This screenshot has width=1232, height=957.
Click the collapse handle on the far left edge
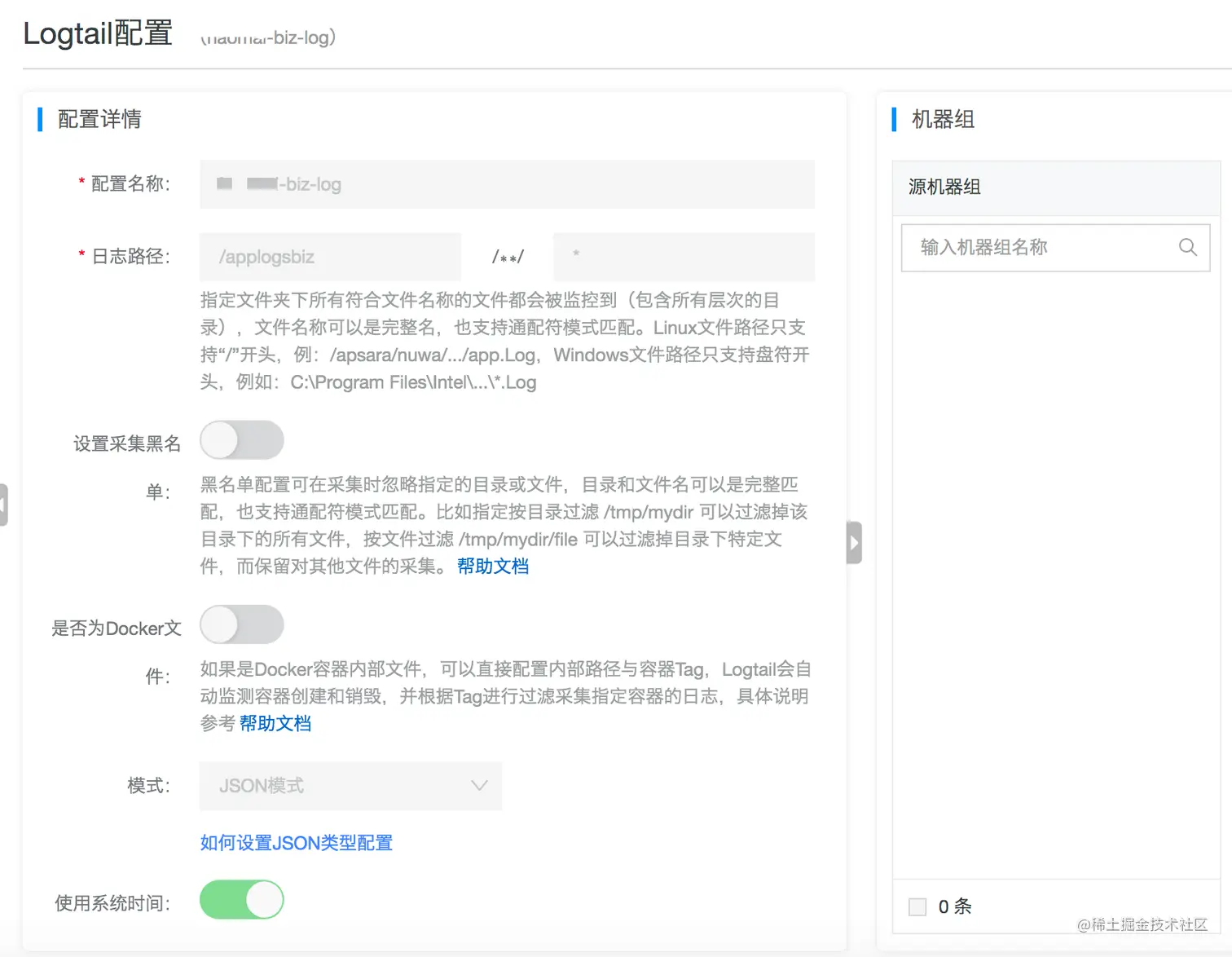(x=3, y=504)
